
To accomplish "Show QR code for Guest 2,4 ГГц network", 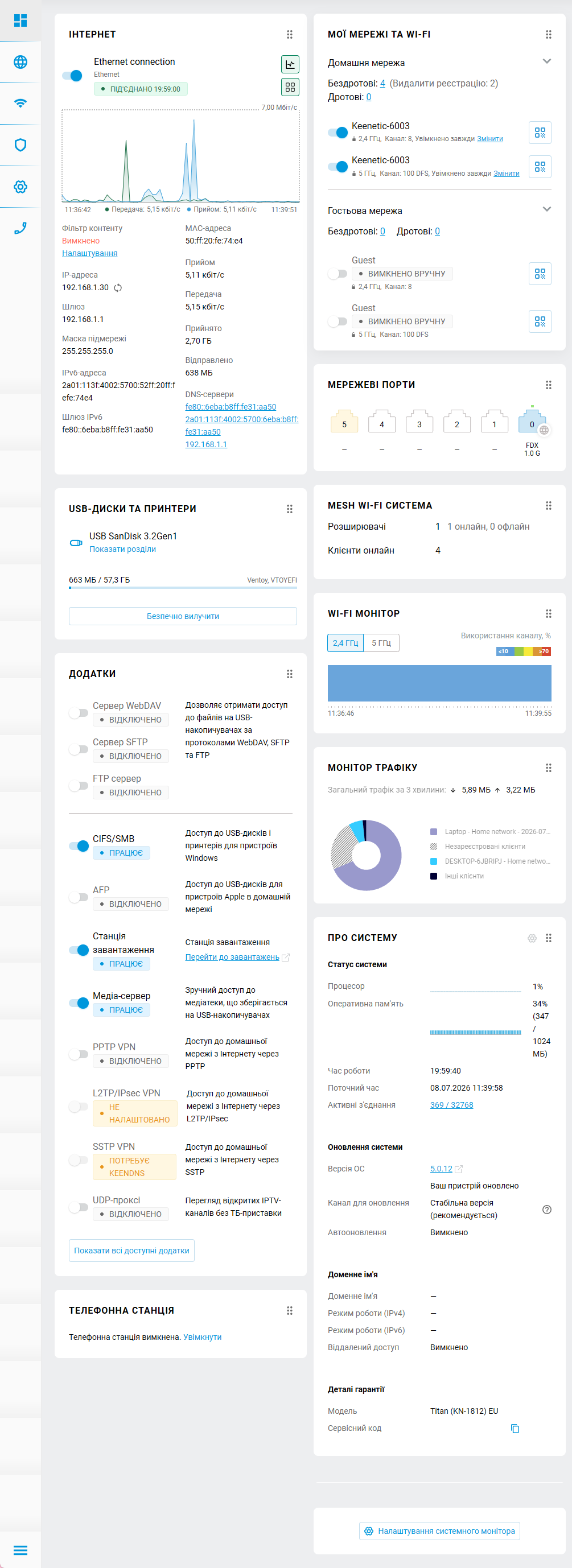I will 540,274.
